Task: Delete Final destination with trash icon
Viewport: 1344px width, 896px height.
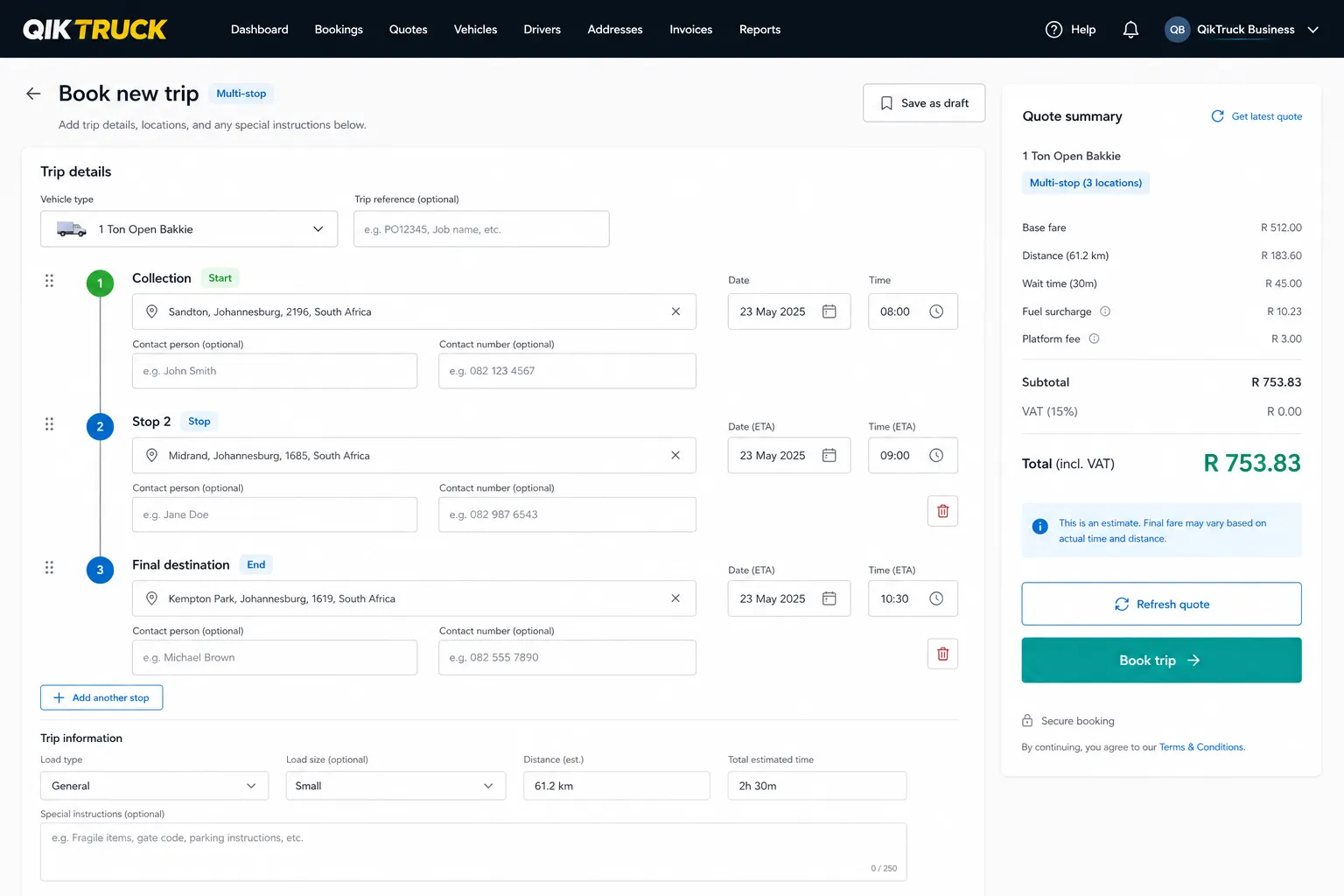Action: pos(942,654)
